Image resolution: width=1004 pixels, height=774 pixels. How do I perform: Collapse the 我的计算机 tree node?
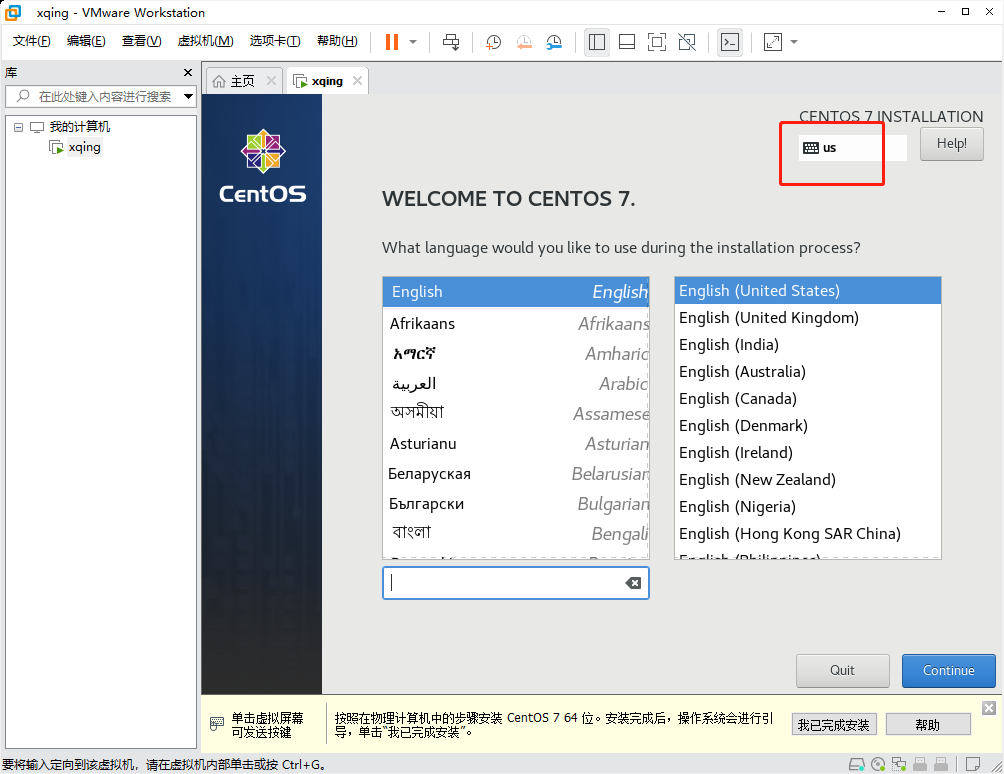click(x=19, y=127)
